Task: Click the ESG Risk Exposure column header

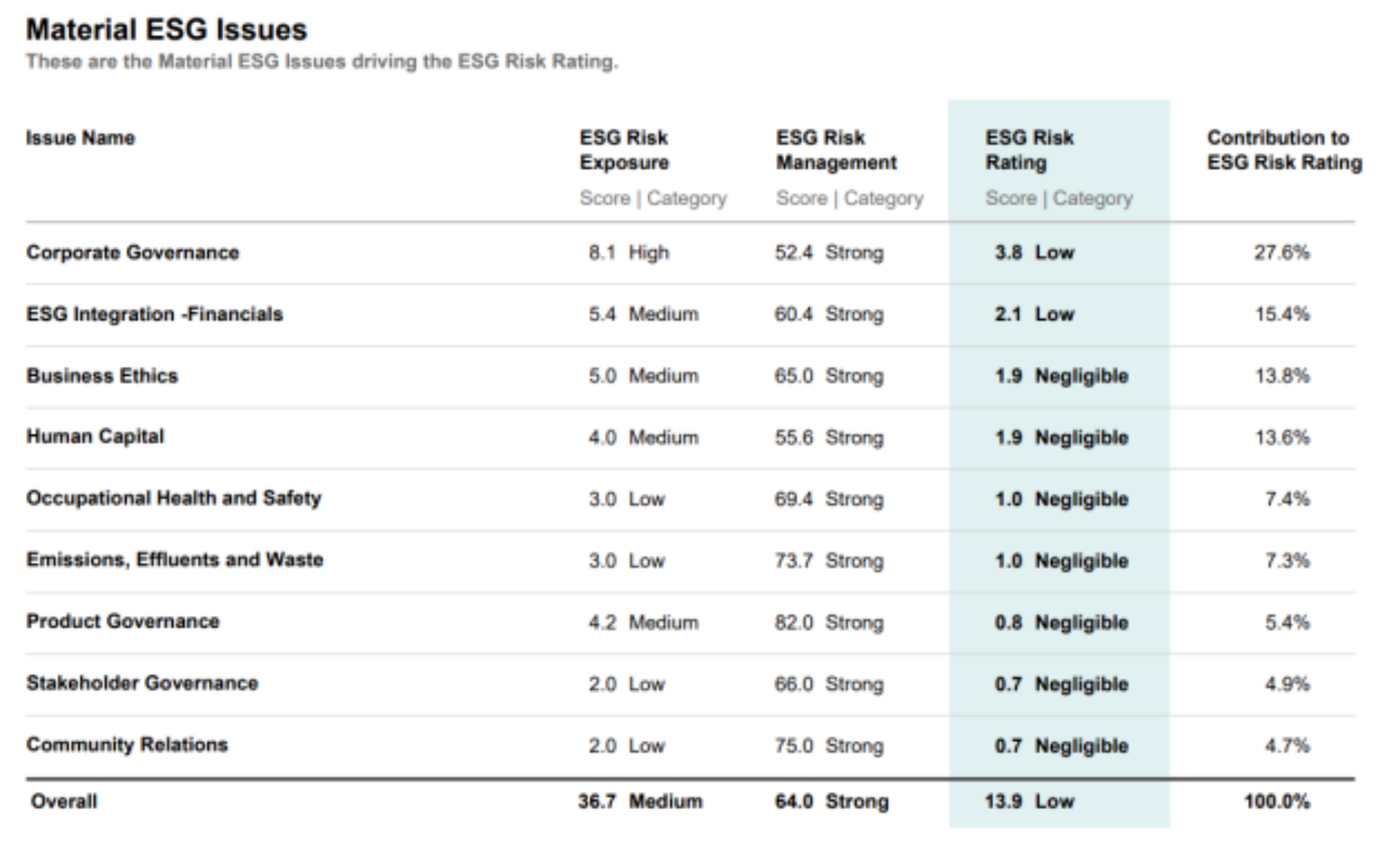Action: [624, 150]
